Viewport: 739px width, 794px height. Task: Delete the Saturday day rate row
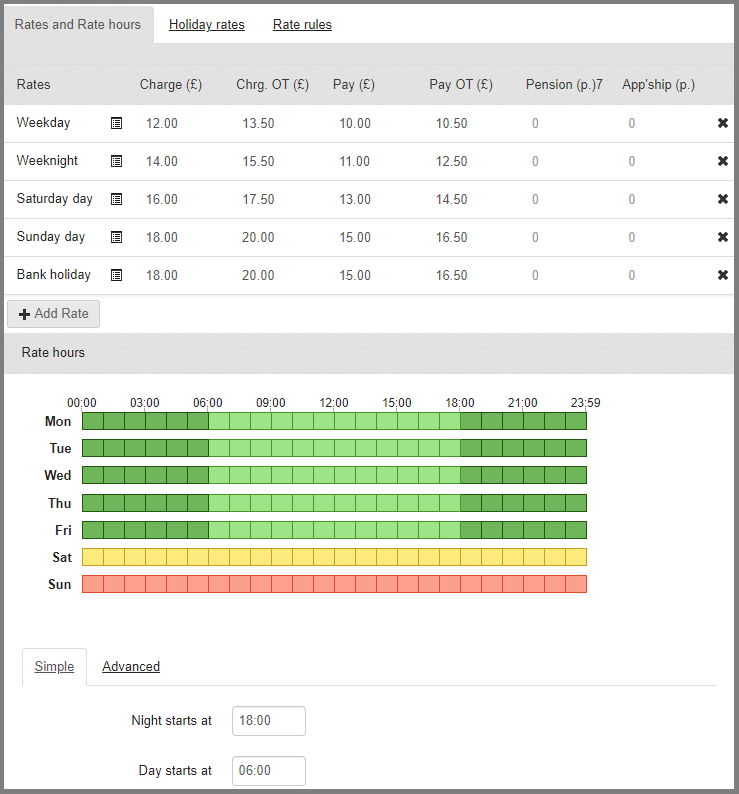723,199
